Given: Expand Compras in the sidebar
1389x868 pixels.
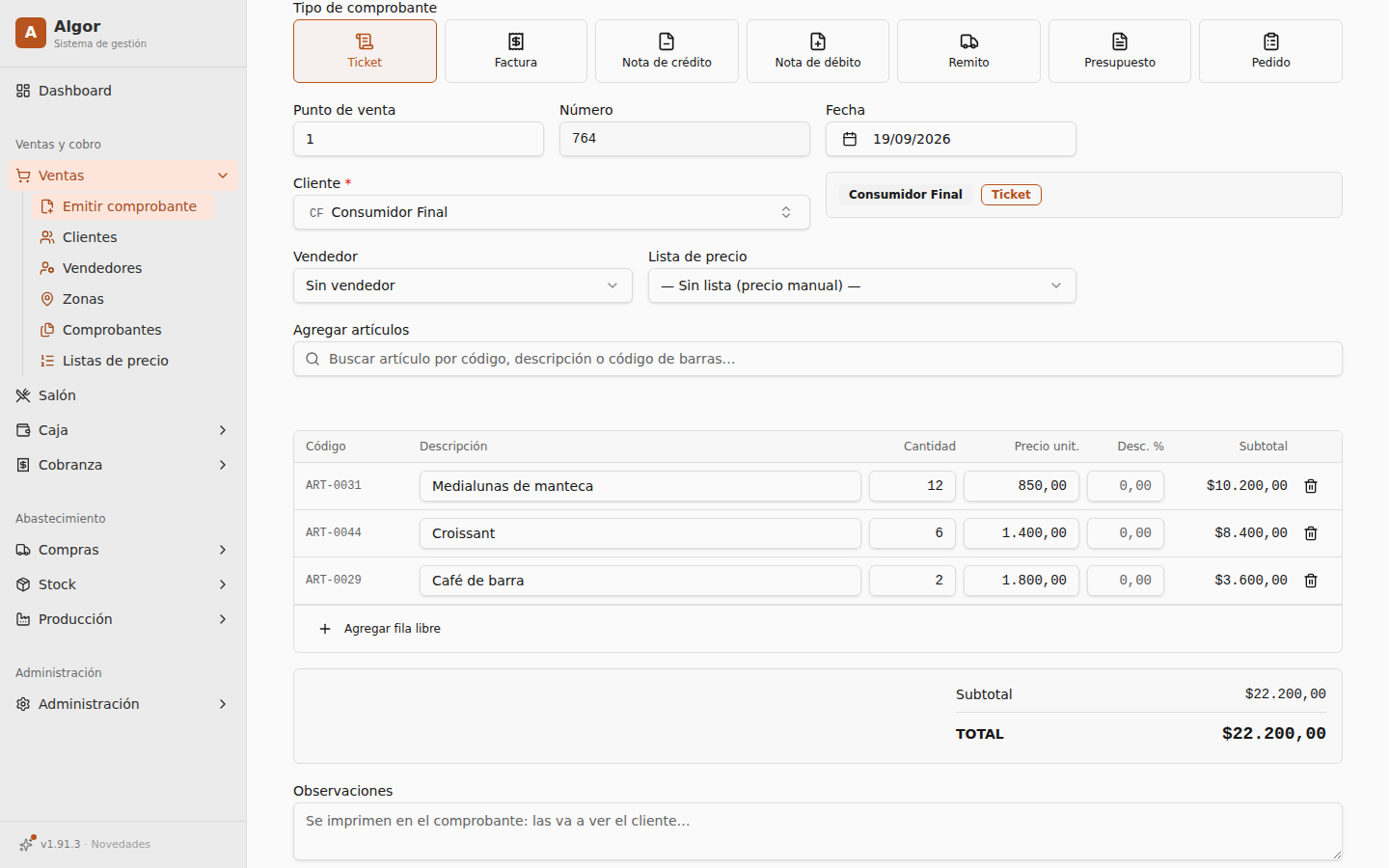Looking at the screenshot, I should pos(123,550).
